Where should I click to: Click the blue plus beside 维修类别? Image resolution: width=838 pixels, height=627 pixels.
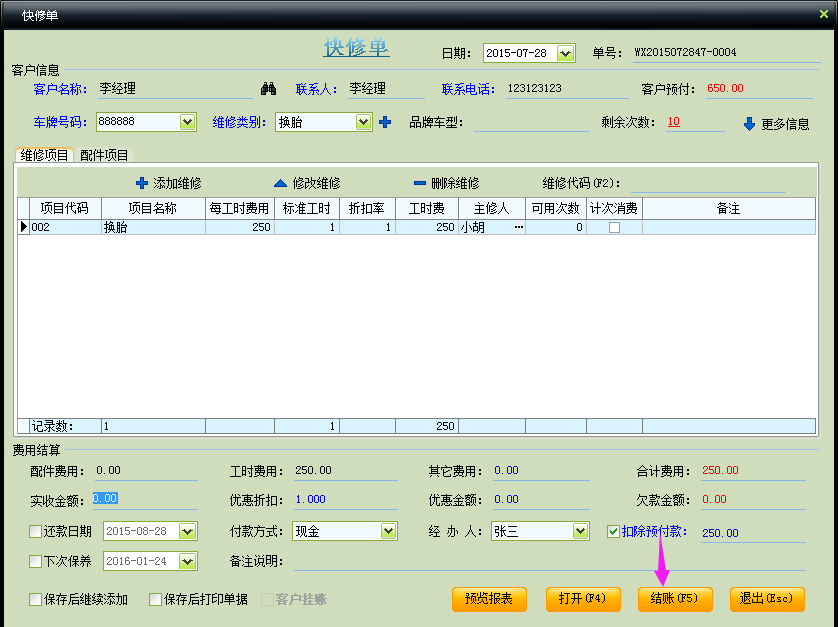[x=385, y=122]
